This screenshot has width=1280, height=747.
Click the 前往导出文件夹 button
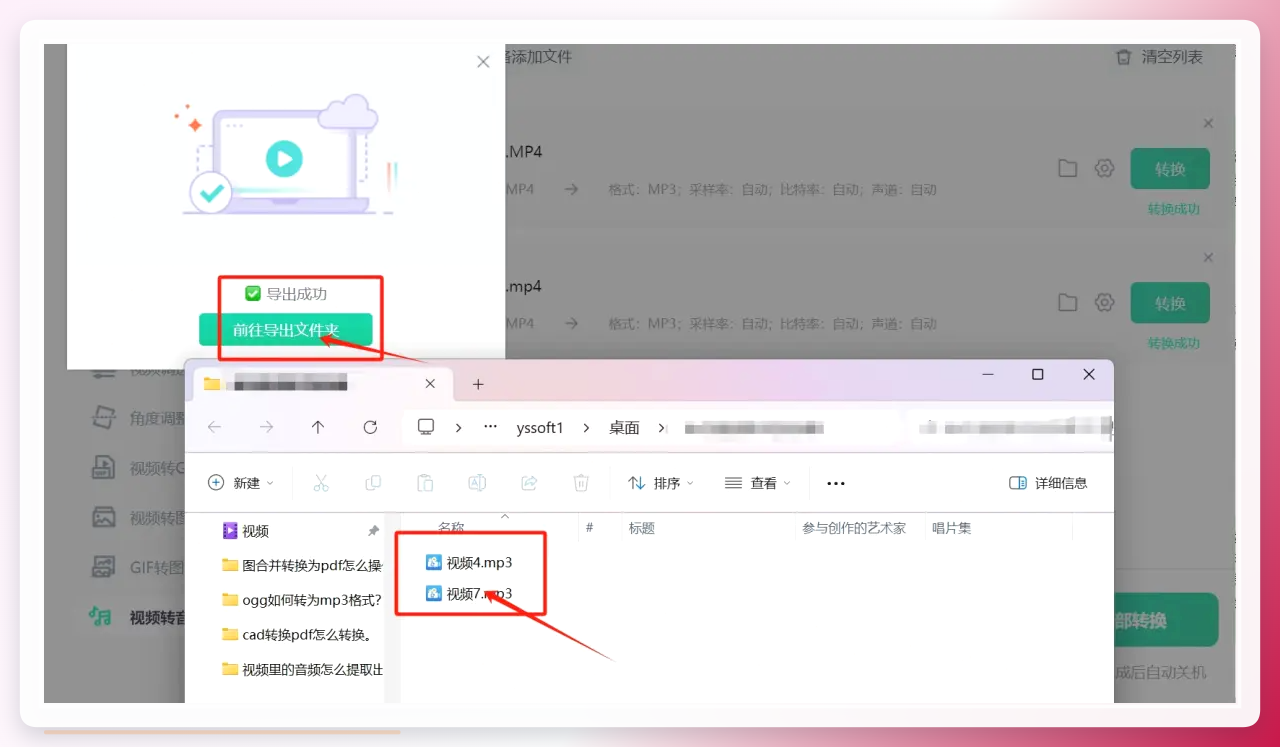(x=286, y=330)
